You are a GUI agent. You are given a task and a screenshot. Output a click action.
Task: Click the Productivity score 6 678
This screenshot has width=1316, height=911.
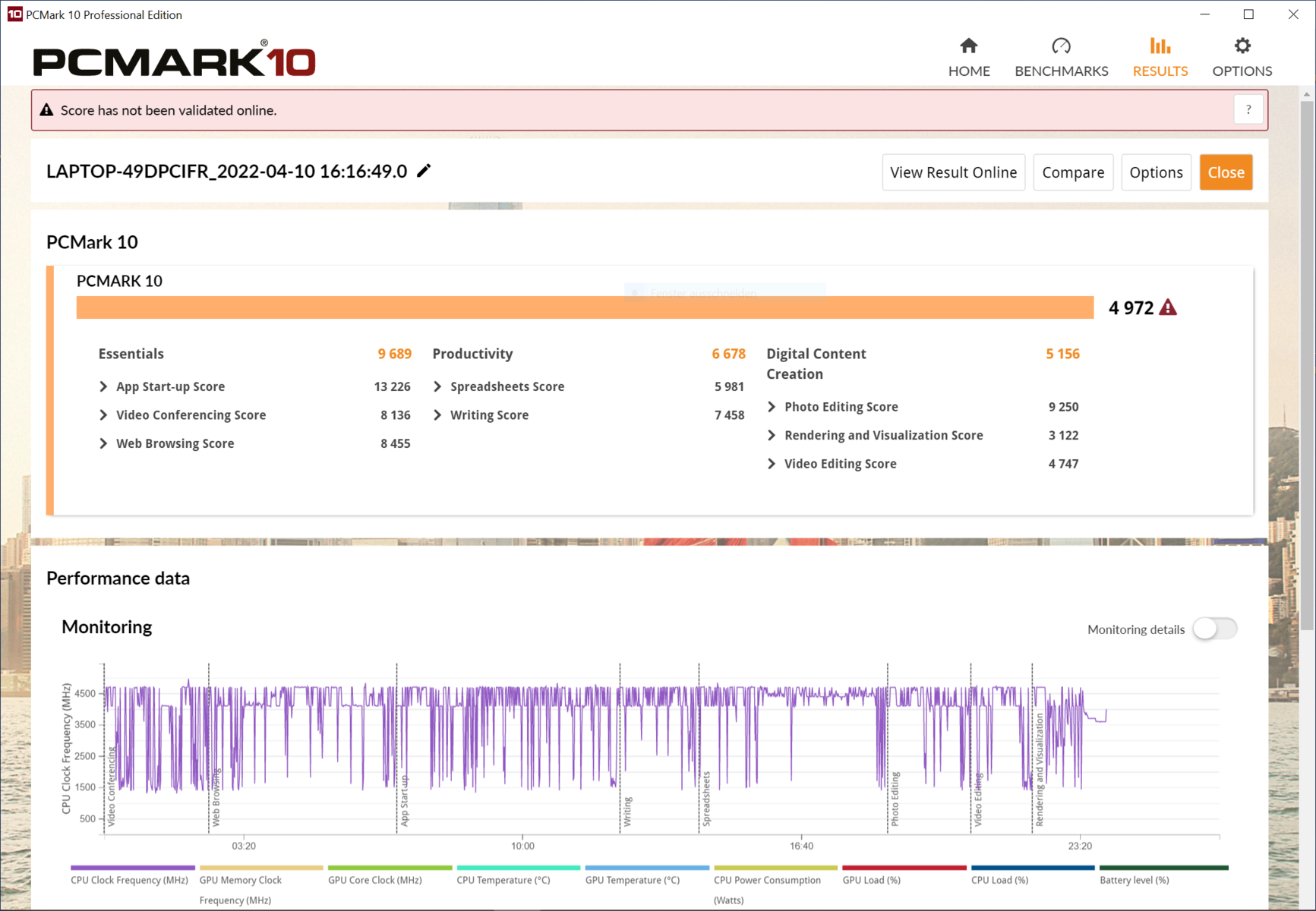coord(729,354)
